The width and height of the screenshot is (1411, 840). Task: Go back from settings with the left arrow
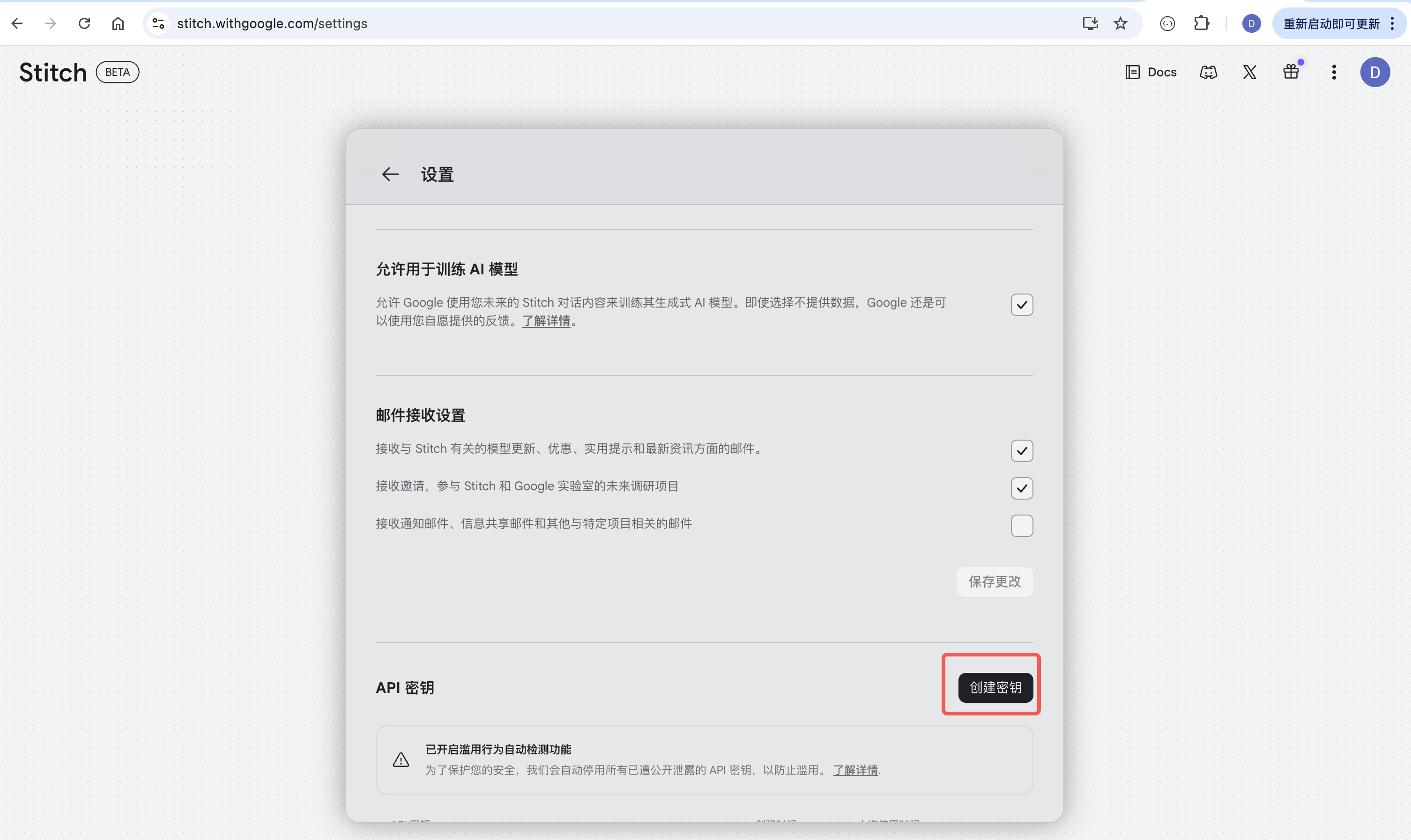pos(390,174)
